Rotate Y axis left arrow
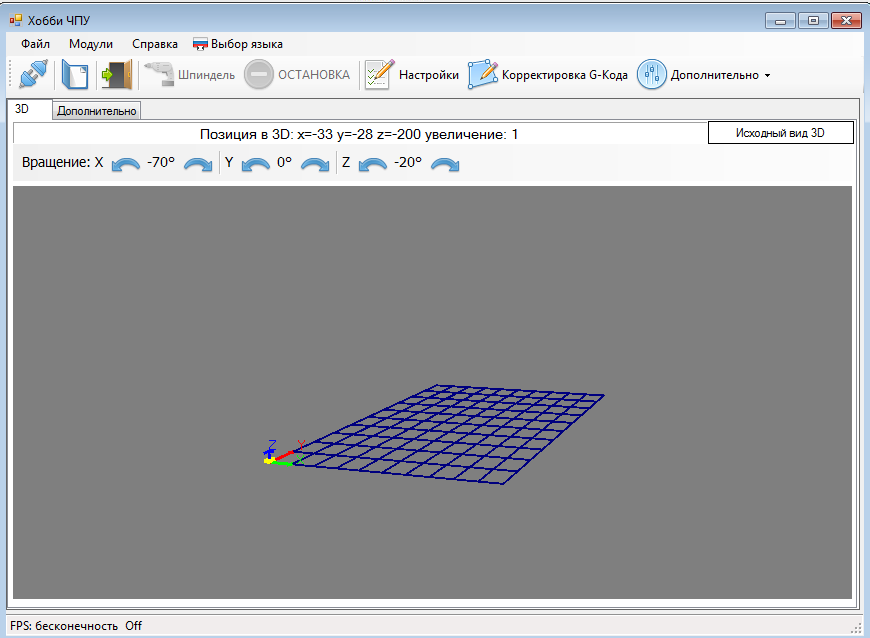This screenshot has height=638, width=870. click(256, 164)
